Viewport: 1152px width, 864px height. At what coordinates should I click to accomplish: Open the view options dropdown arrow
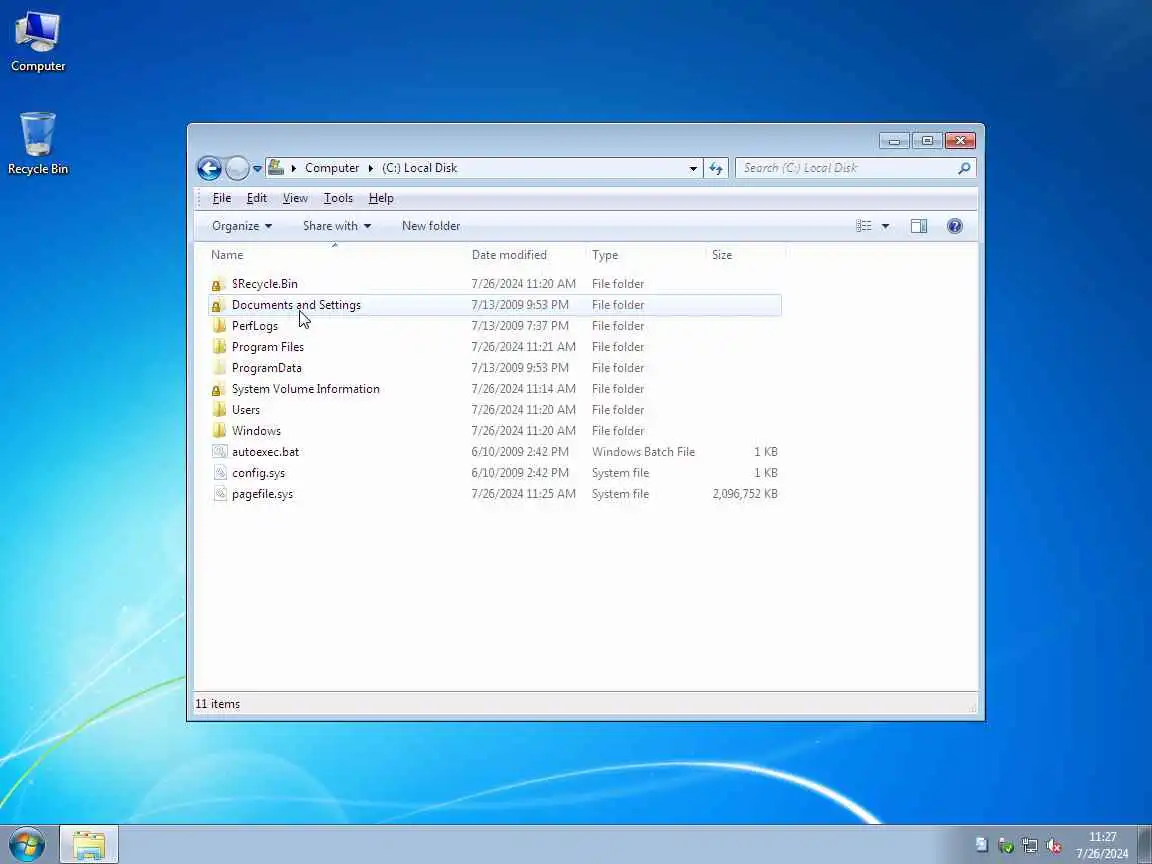[885, 226]
